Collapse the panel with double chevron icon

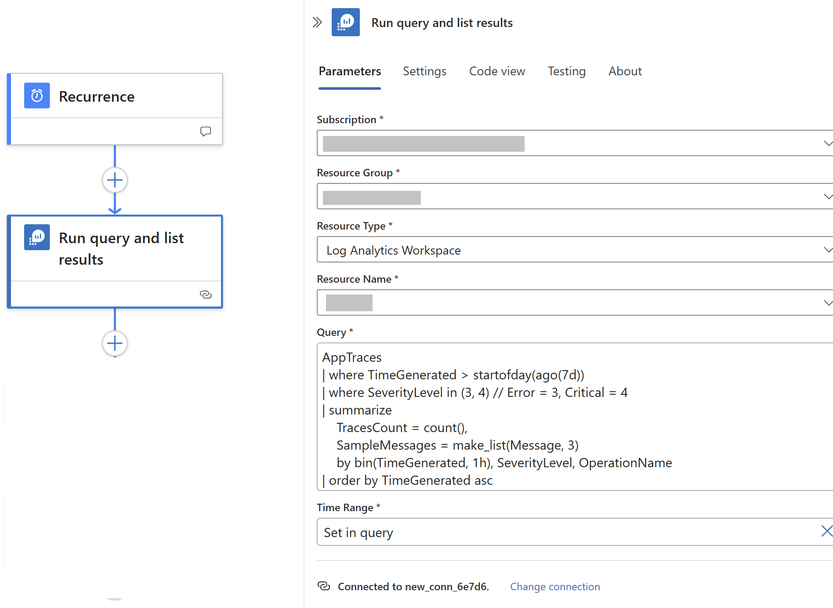point(317,22)
